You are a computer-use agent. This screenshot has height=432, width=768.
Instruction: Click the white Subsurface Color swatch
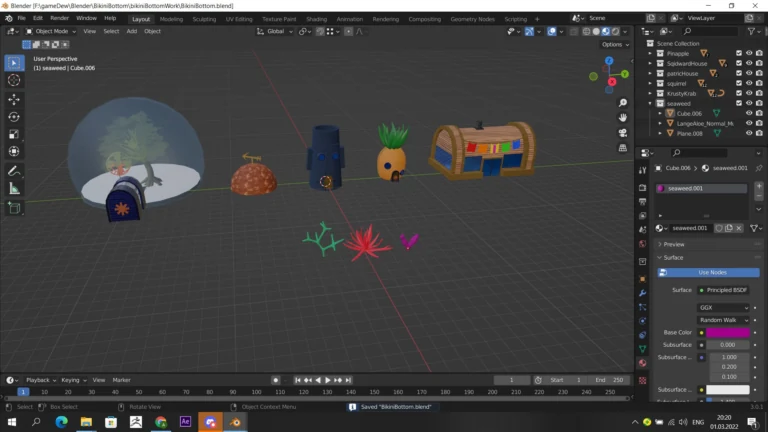click(728, 390)
